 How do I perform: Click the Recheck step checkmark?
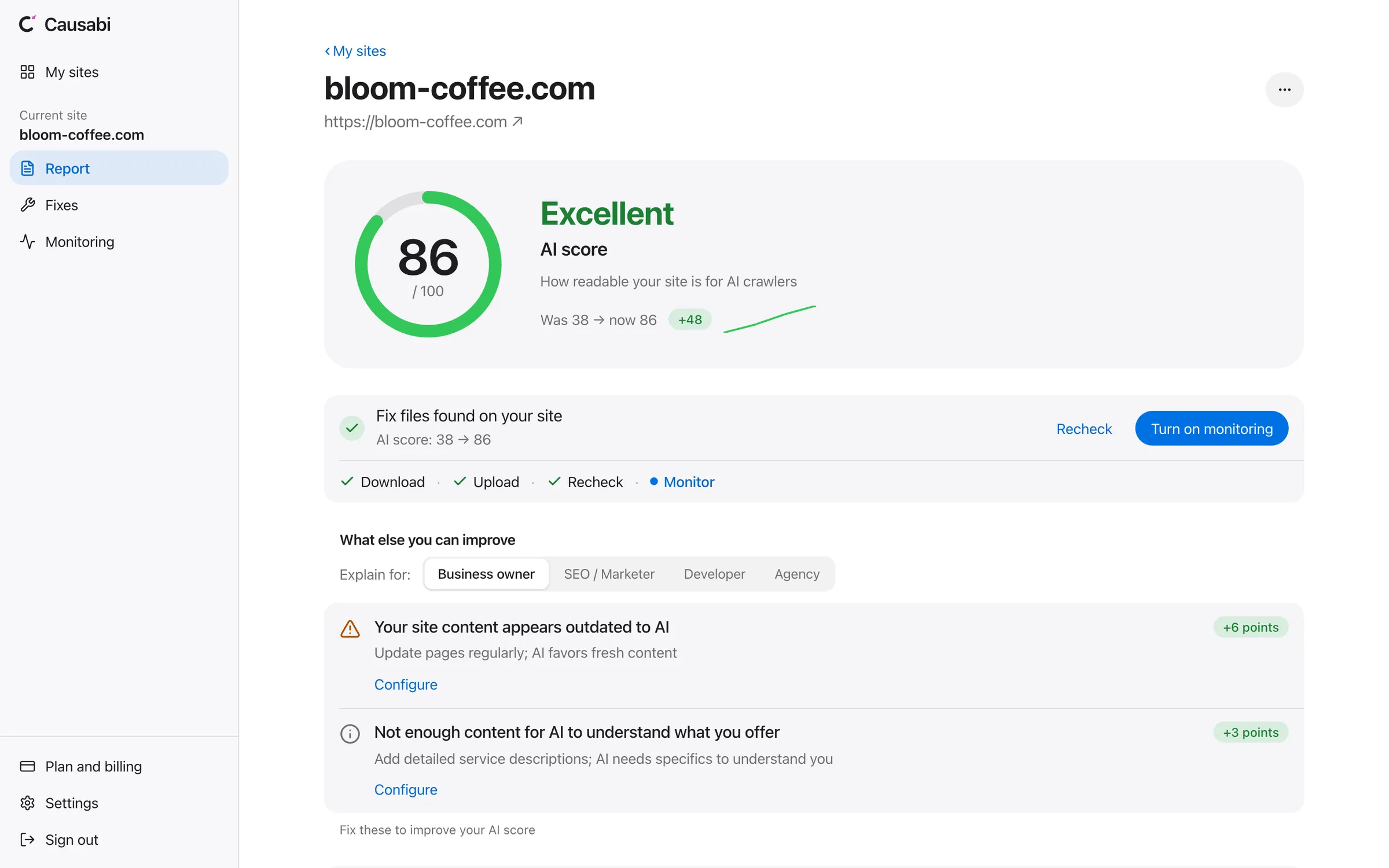click(554, 481)
